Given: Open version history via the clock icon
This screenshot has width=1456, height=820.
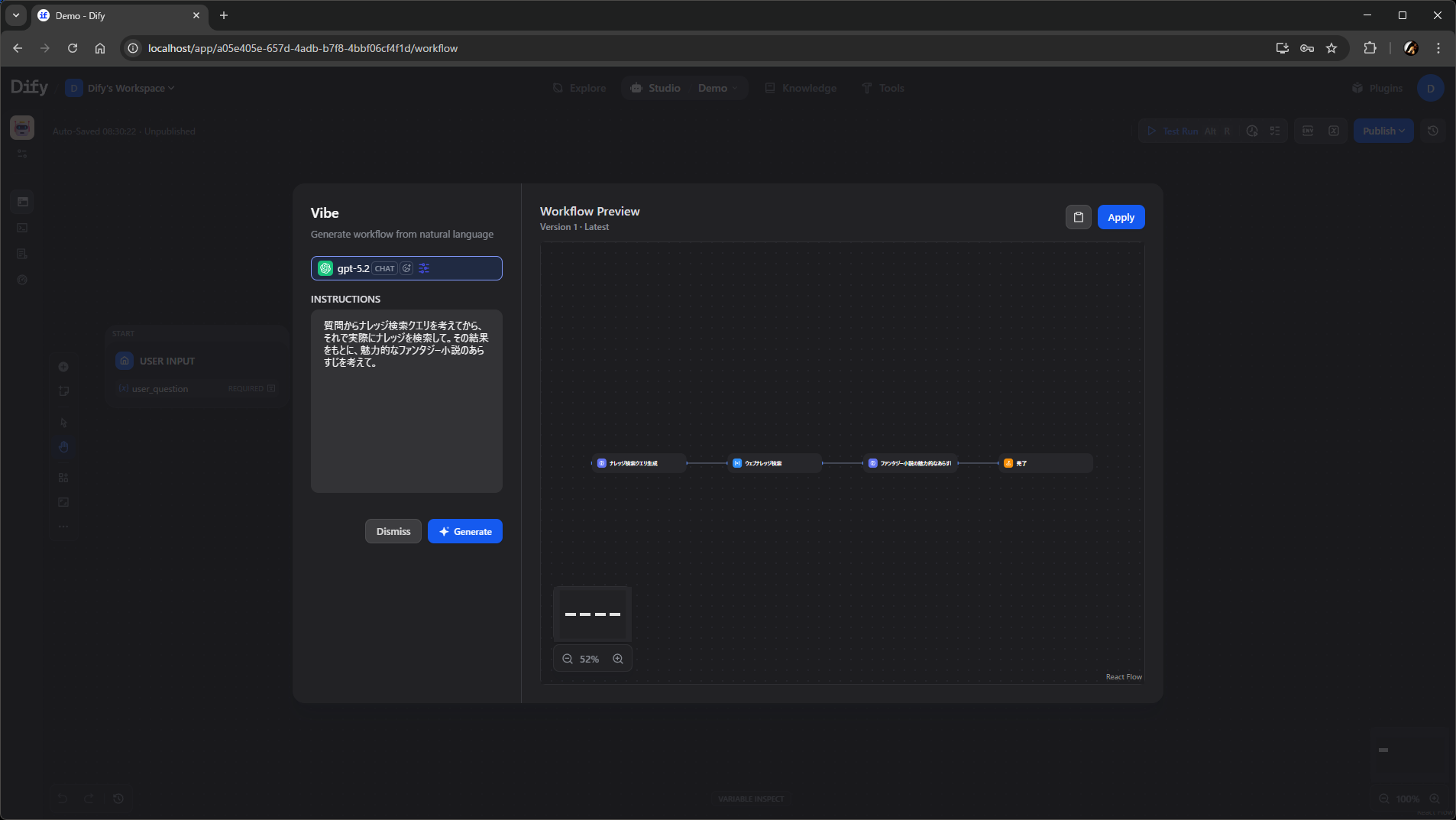Looking at the screenshot, I should (1434, 131).
